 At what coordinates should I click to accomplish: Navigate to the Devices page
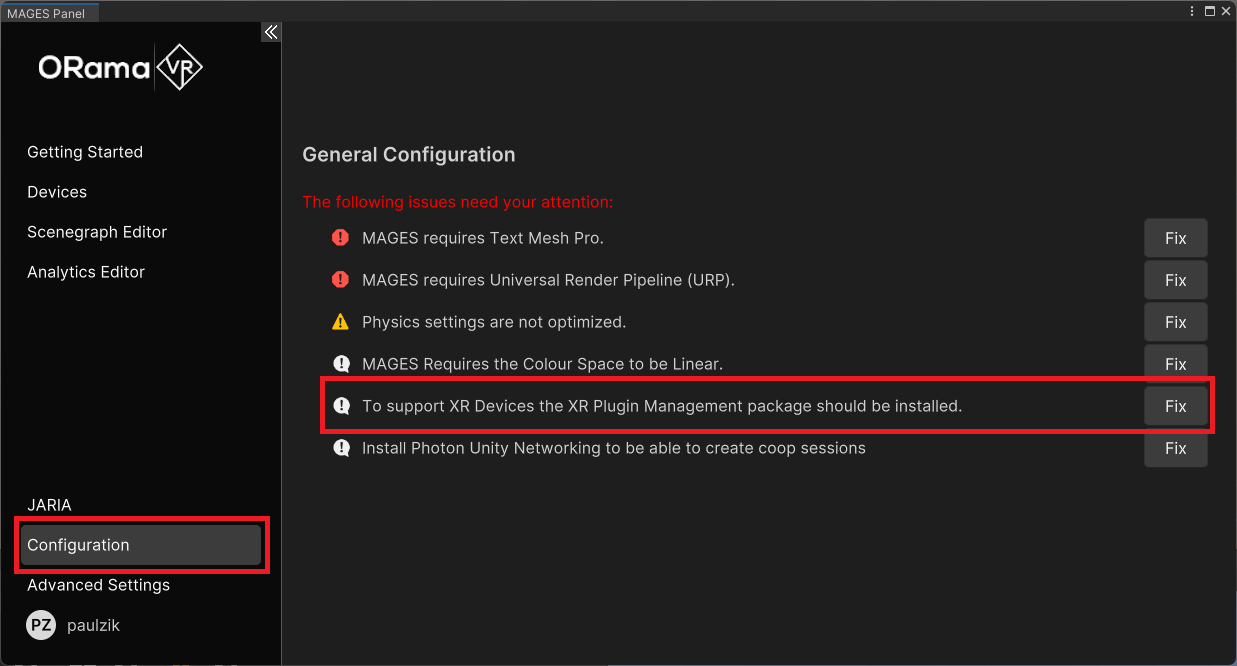pyautogui.click(x=57, y=192)
